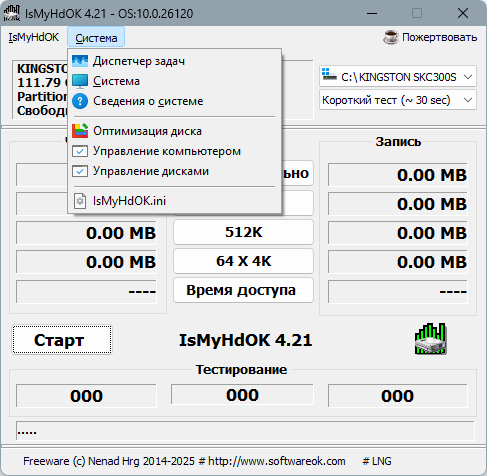Click the 64 X 4K test button

[x=243, y=261]
